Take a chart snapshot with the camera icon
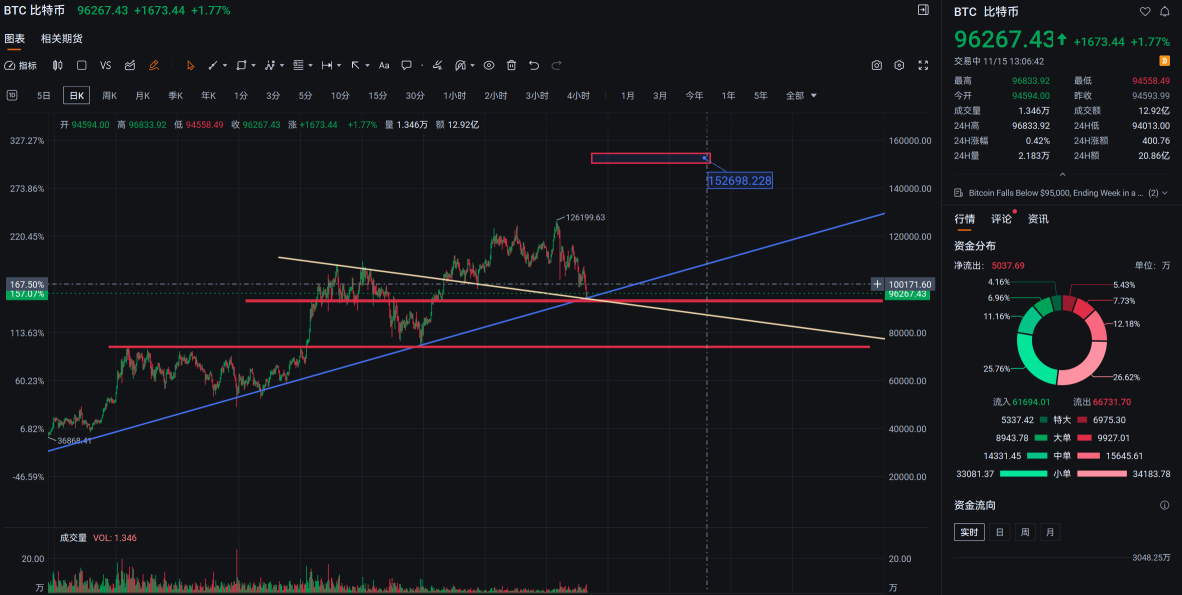 pyautogui.click(x=876, y=65)
